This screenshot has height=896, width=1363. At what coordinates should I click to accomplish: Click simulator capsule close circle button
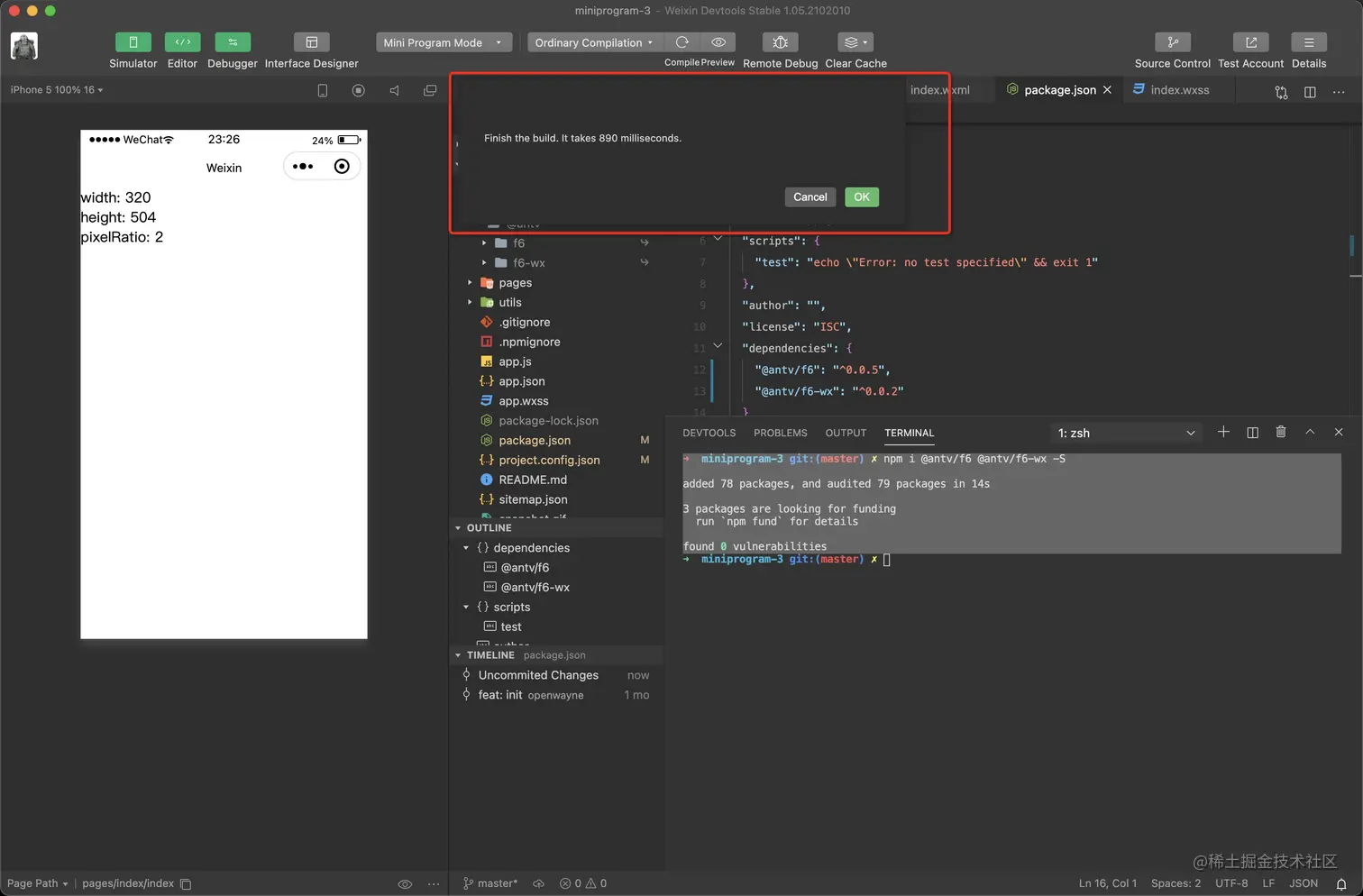tap(342, 167)
